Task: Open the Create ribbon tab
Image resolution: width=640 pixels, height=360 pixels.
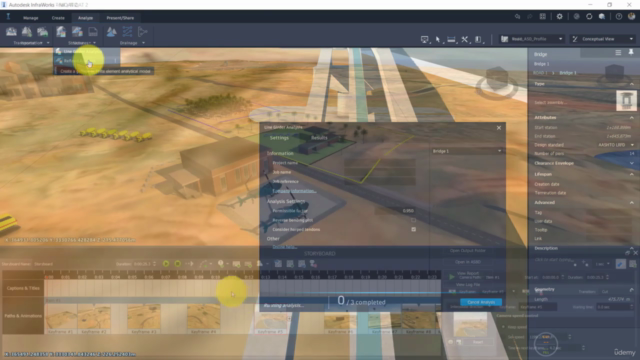Action: [x=58, y=18]
